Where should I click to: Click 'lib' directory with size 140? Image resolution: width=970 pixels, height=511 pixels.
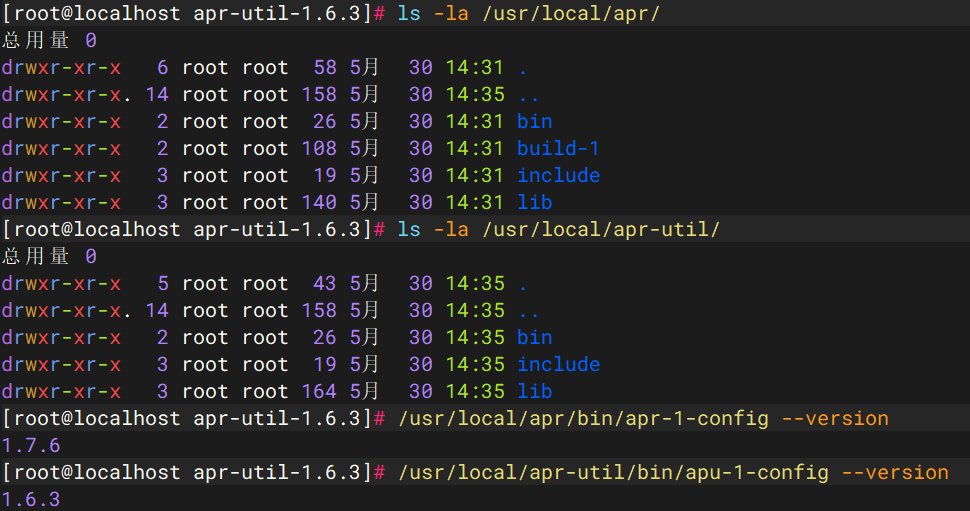[x=534, y=202]
